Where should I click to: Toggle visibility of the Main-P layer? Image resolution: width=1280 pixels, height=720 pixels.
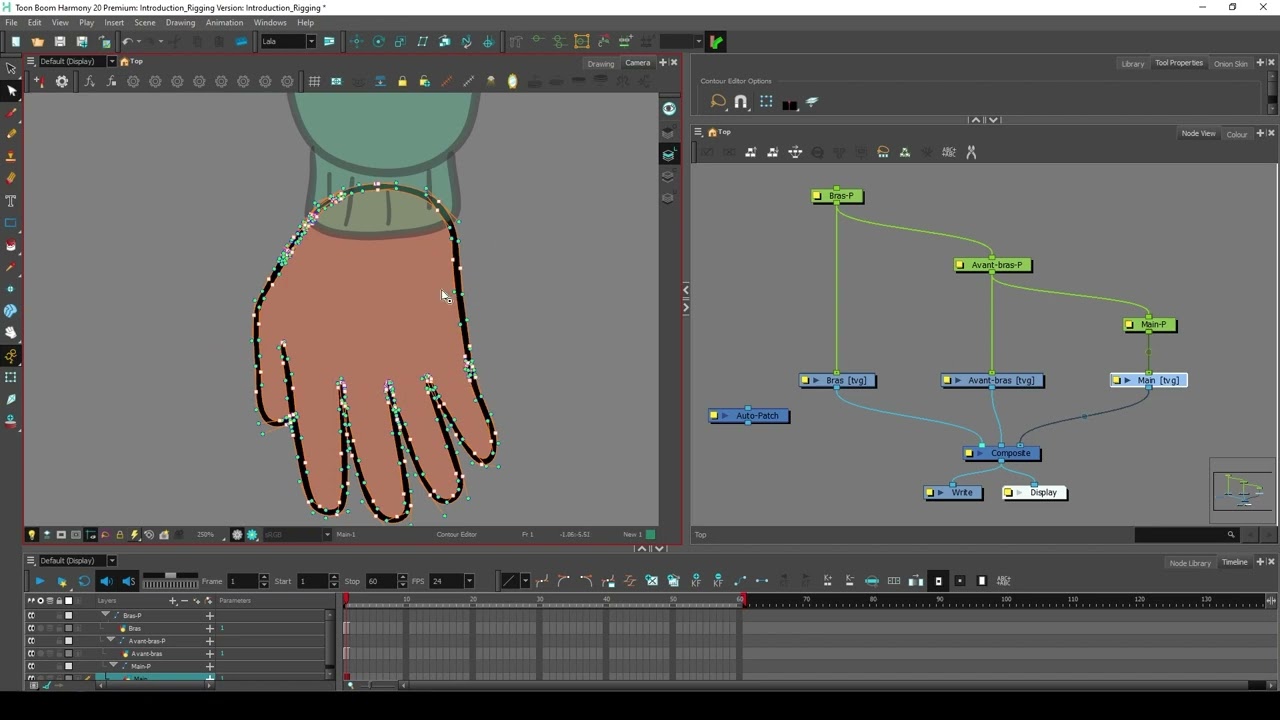tap(31, 666)
